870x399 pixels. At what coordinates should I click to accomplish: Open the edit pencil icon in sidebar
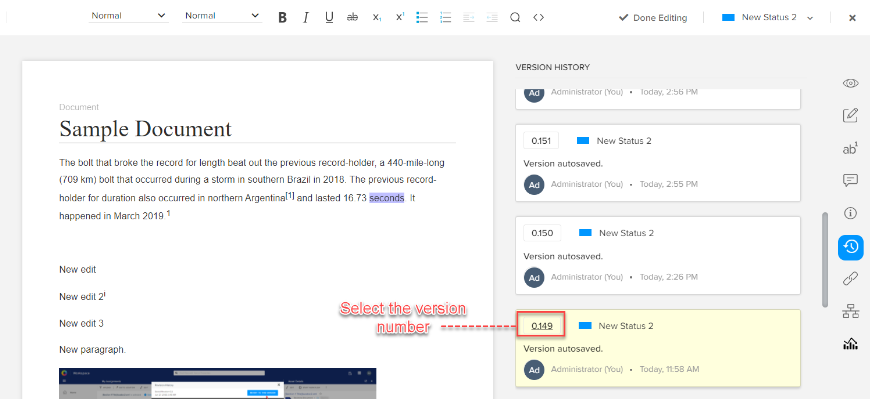850,115
